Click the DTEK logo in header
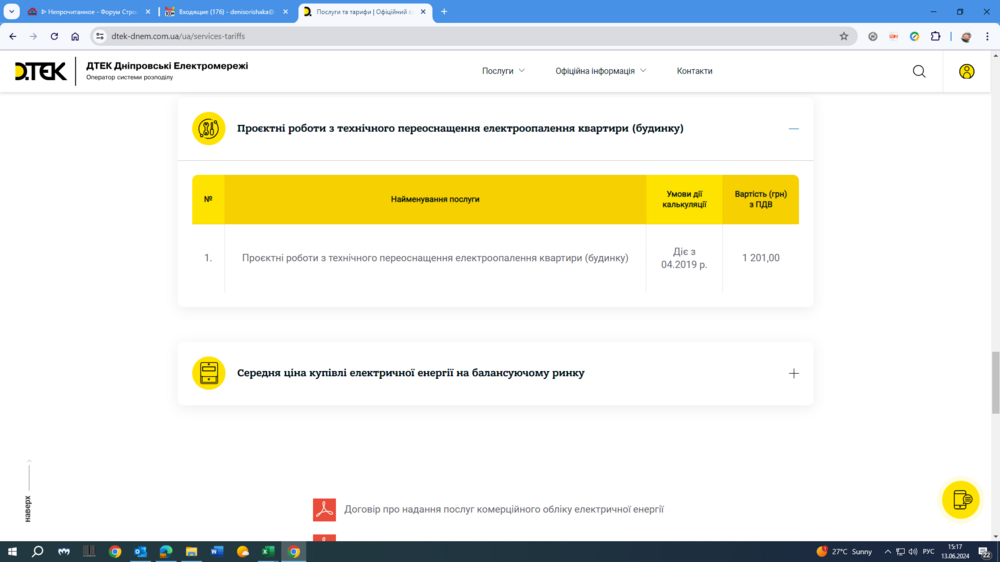 click(40, 71)
